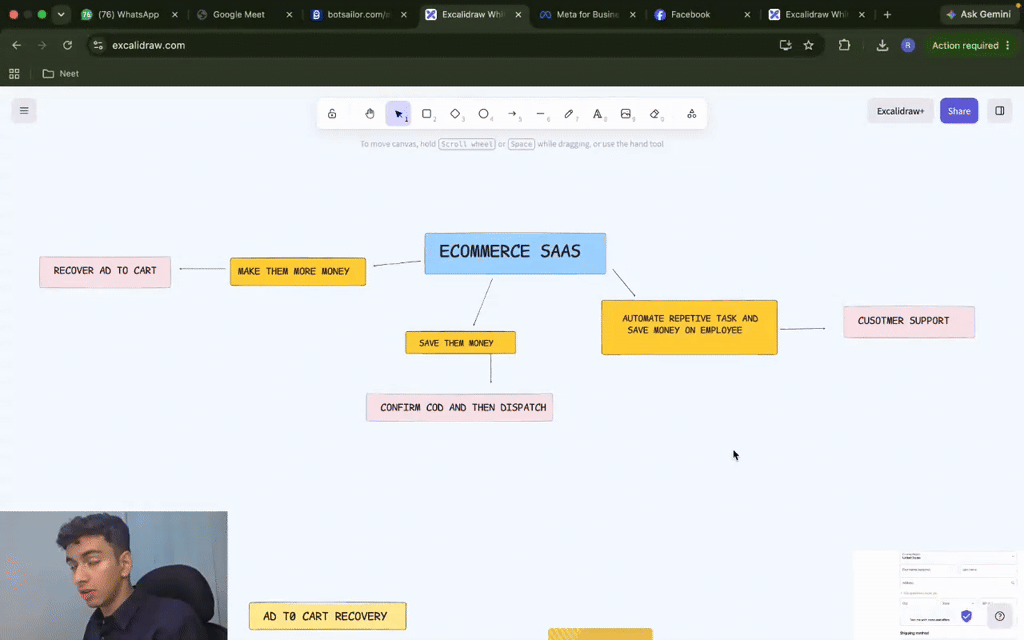Select the Draw pencil tool

coord(569,114)
